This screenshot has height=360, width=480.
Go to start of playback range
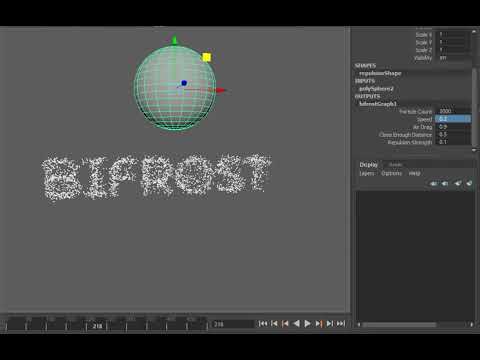coord(263,323)
